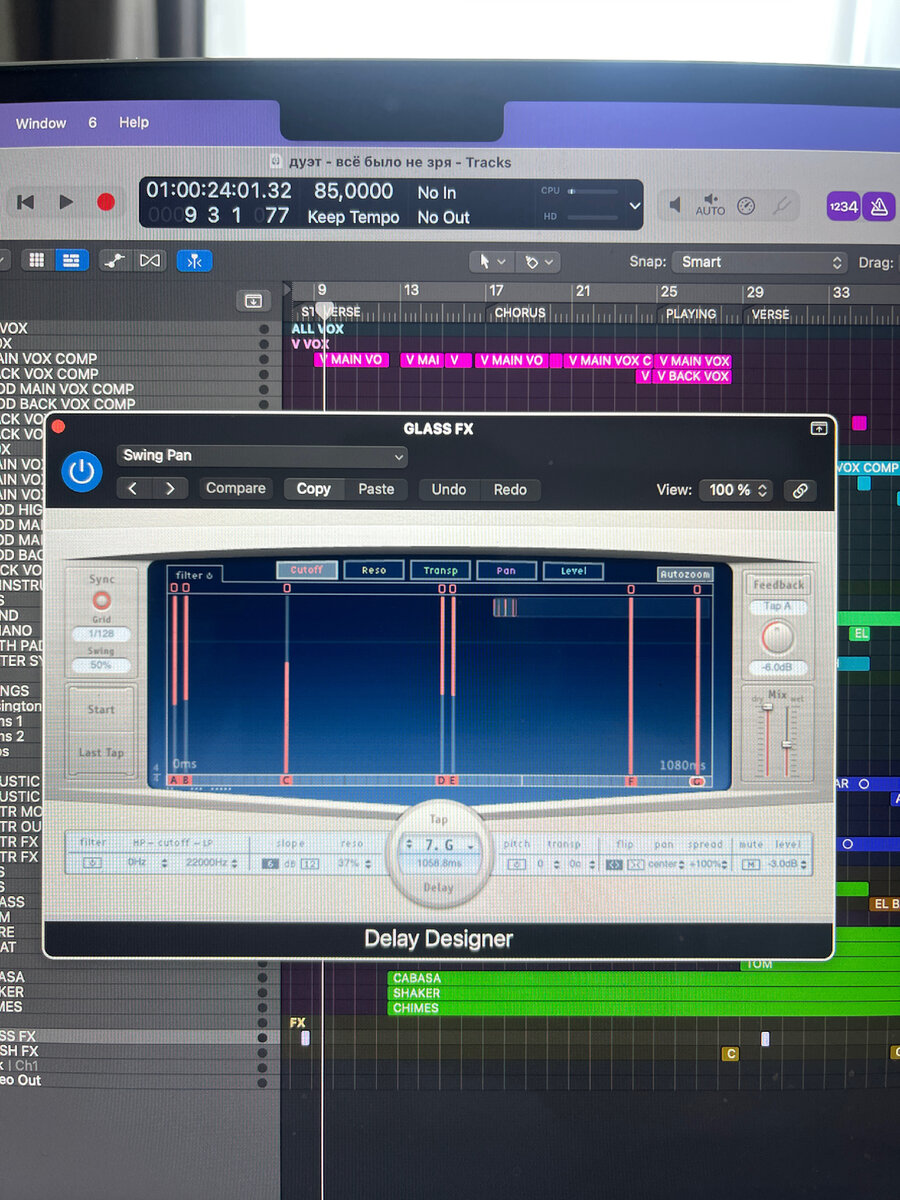
Task: Select the list view icon in Tracks toolbar
Action: coord(70,260)
